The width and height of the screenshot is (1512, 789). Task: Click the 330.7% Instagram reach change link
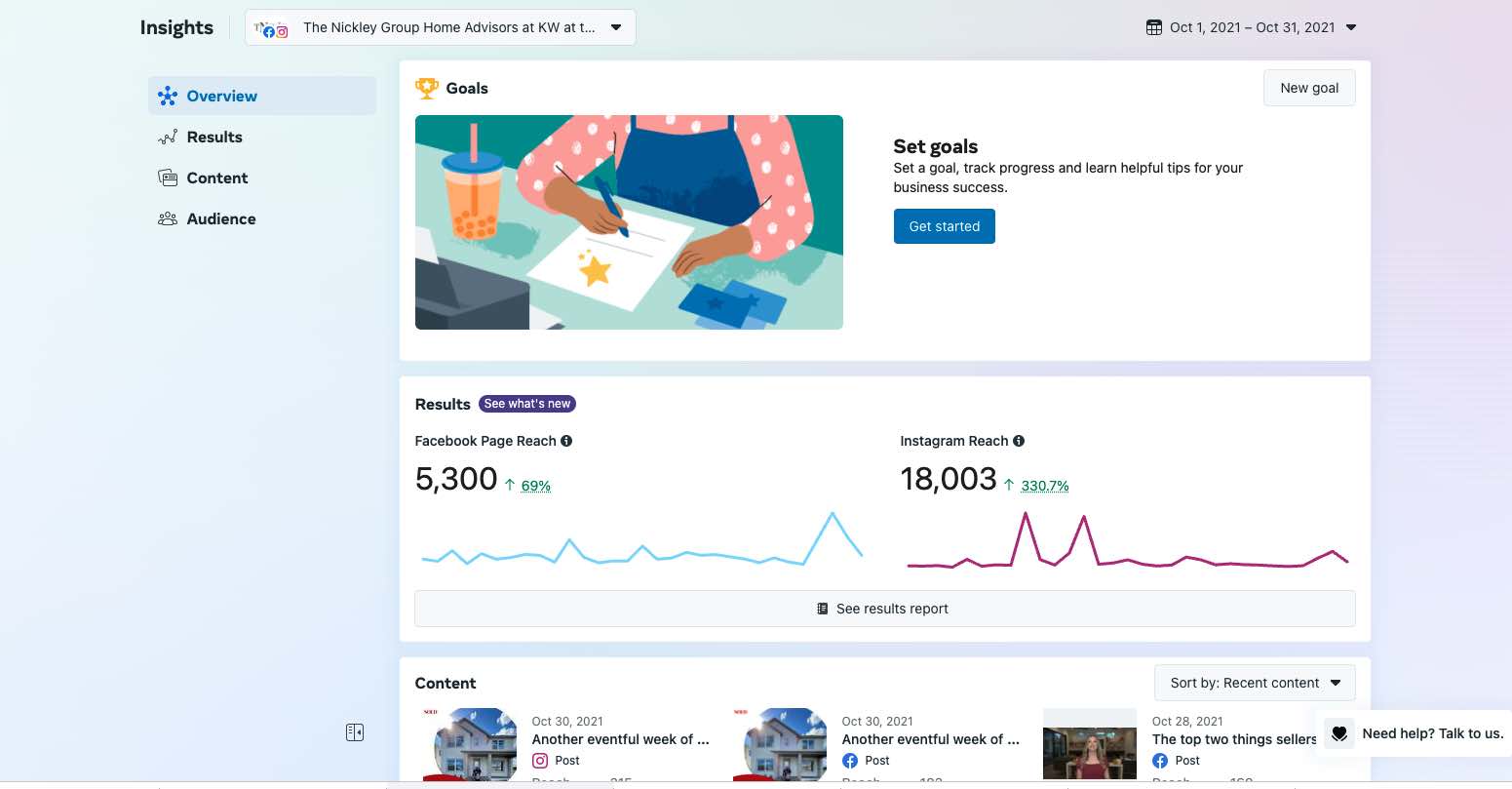(1044, 486)
